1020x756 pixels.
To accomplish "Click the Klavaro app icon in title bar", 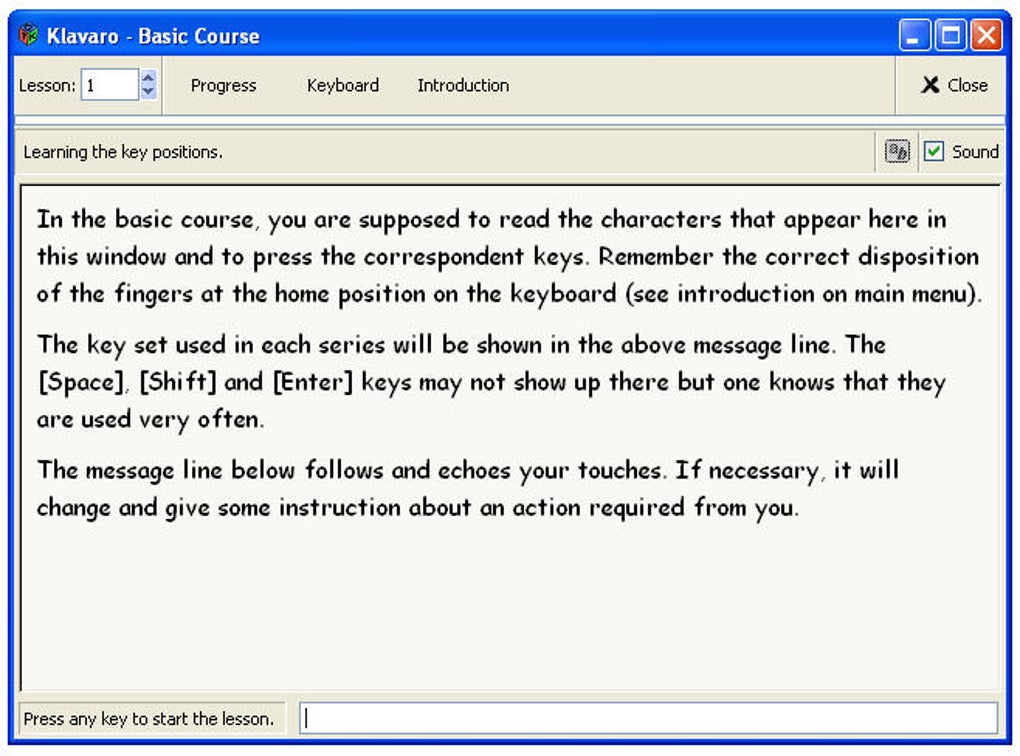I will [x=29, y=34].
